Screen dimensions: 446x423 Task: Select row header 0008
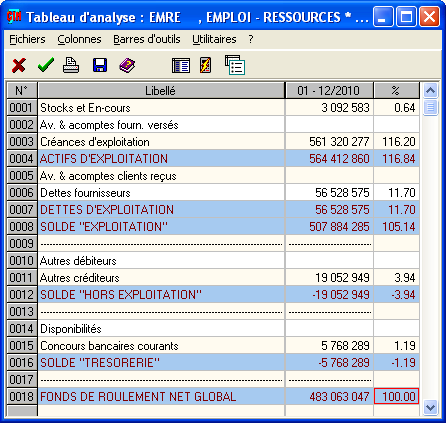22,227
